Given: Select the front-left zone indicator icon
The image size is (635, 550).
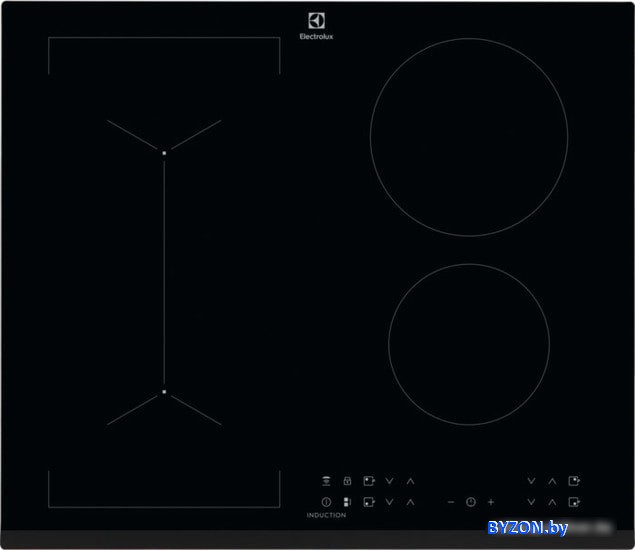Looking at the screenshot, I should pos(369,502).
